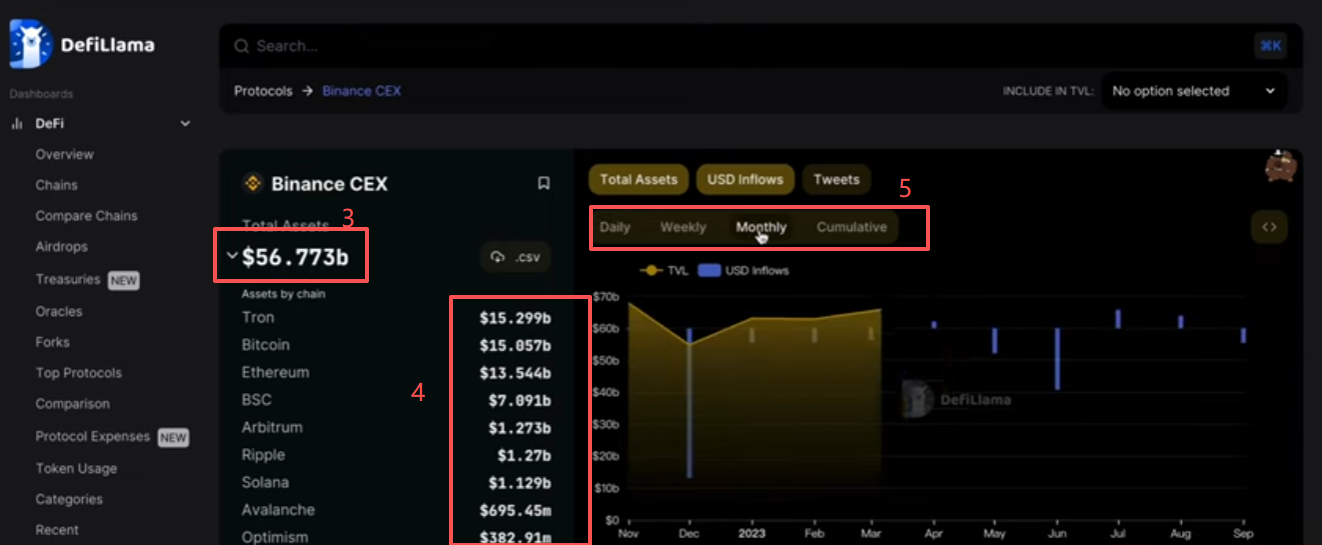Toggle the Tweets chart option

(836, 180)
